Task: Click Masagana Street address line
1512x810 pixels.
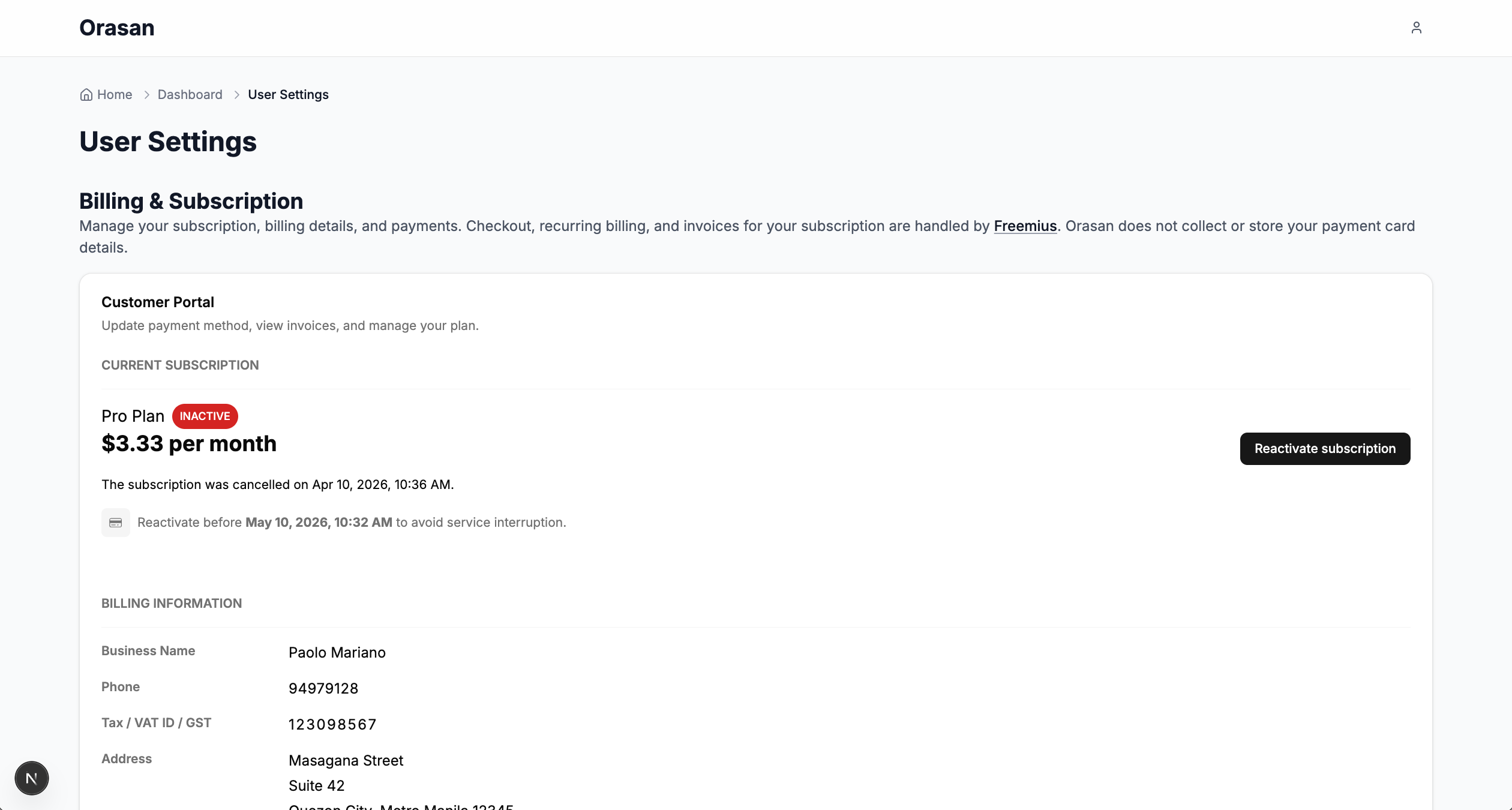Action: (346, 761)
